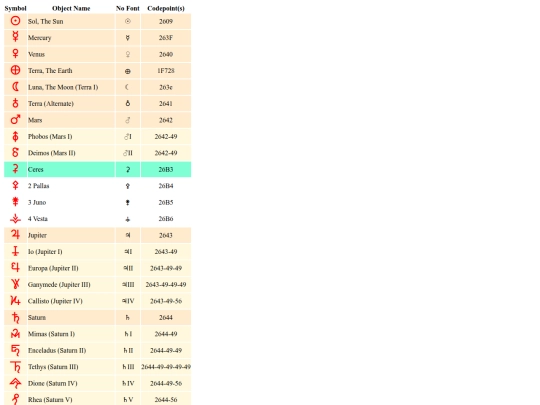Click the red Deimos symbol

15,153
